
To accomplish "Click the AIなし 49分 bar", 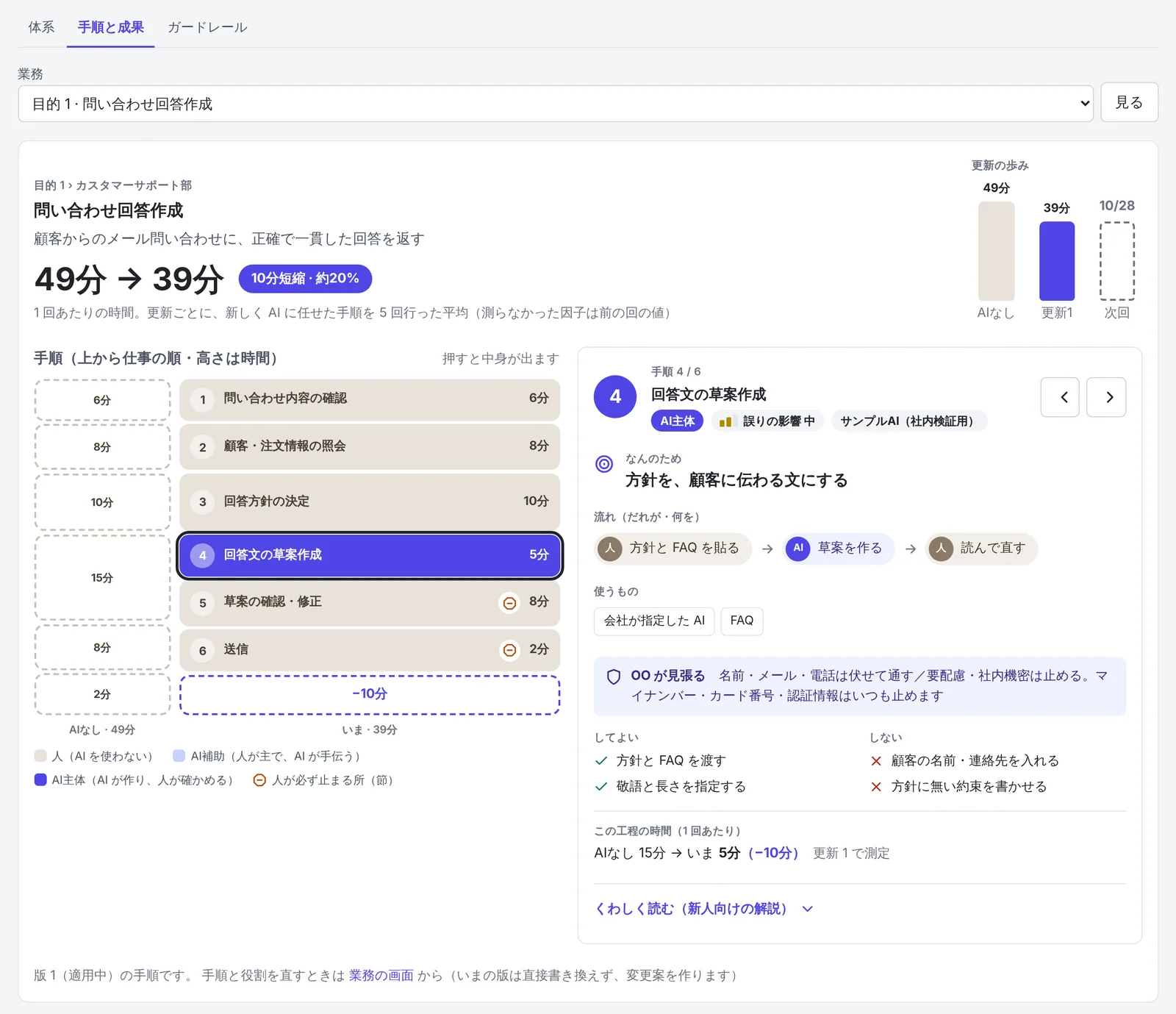I will pos(997,251).
